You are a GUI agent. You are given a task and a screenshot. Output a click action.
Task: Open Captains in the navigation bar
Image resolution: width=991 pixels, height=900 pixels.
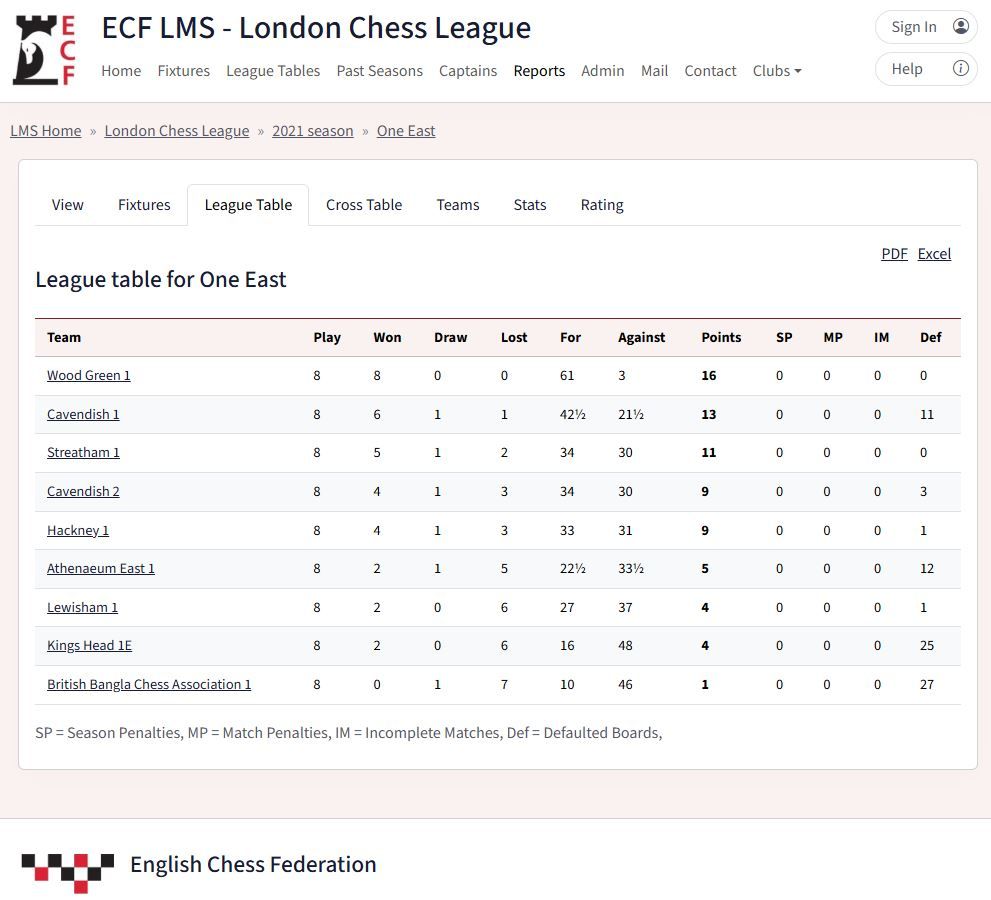[468, 71]
